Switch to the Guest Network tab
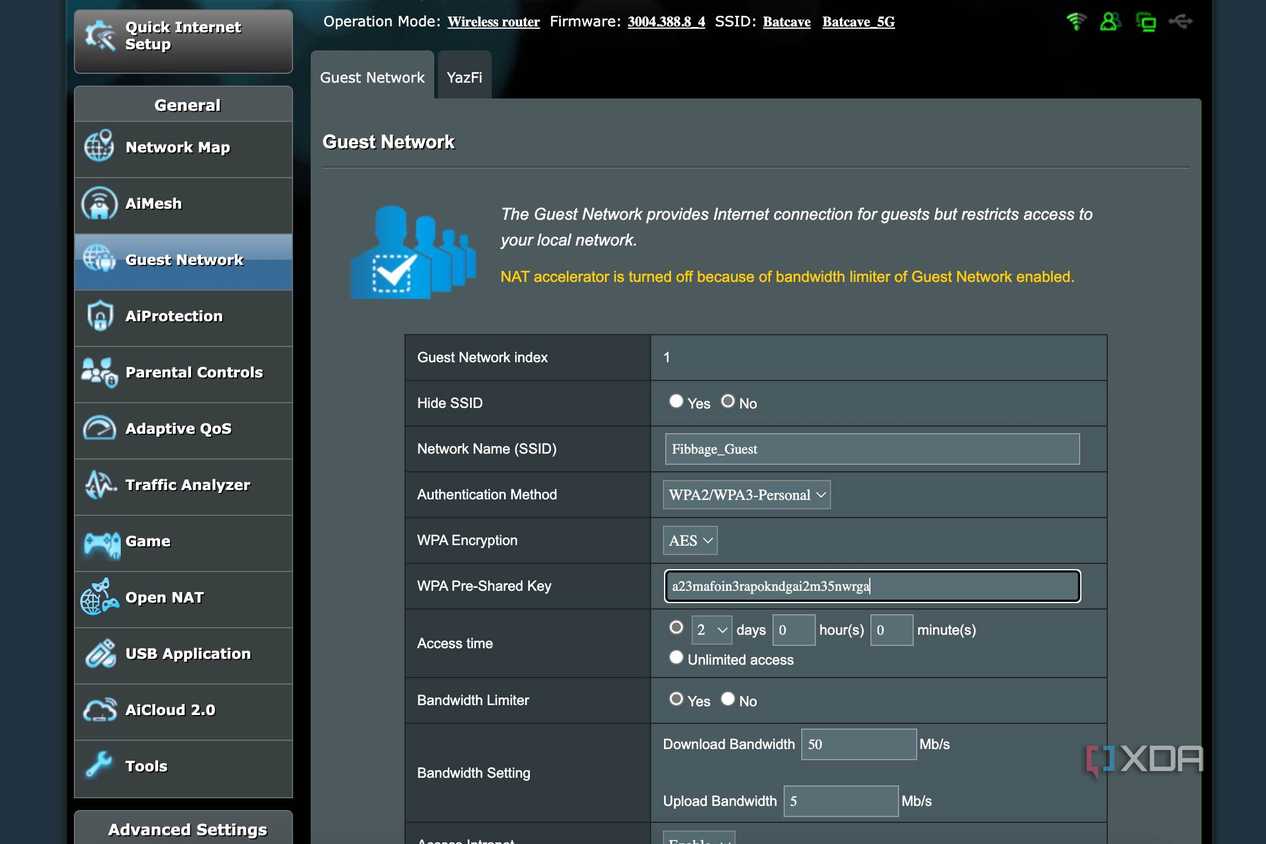 pyautogui.click(x=372, y=76)
